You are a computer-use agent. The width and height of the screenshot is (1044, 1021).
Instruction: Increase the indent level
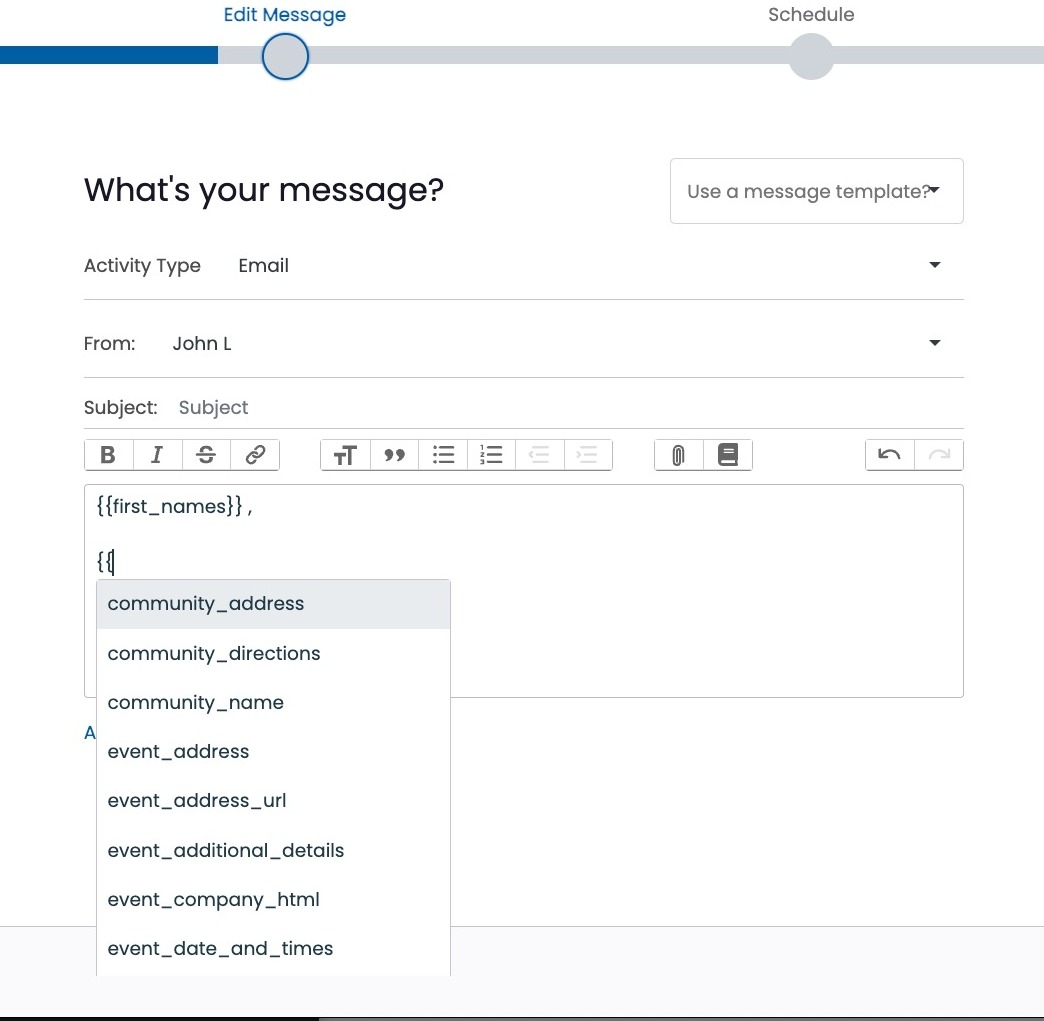(x=588, y=455)
